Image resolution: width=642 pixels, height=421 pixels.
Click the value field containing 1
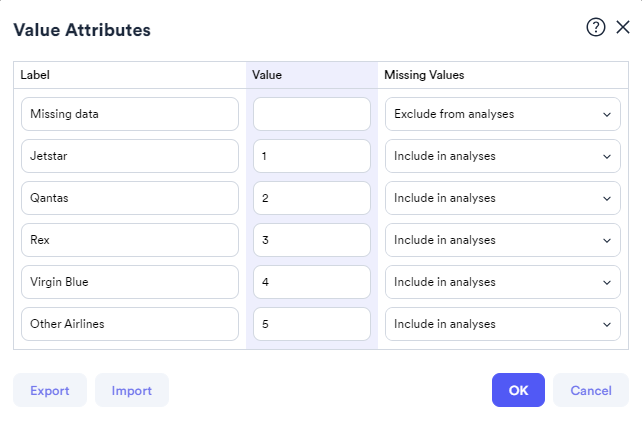tap(312, 156)
